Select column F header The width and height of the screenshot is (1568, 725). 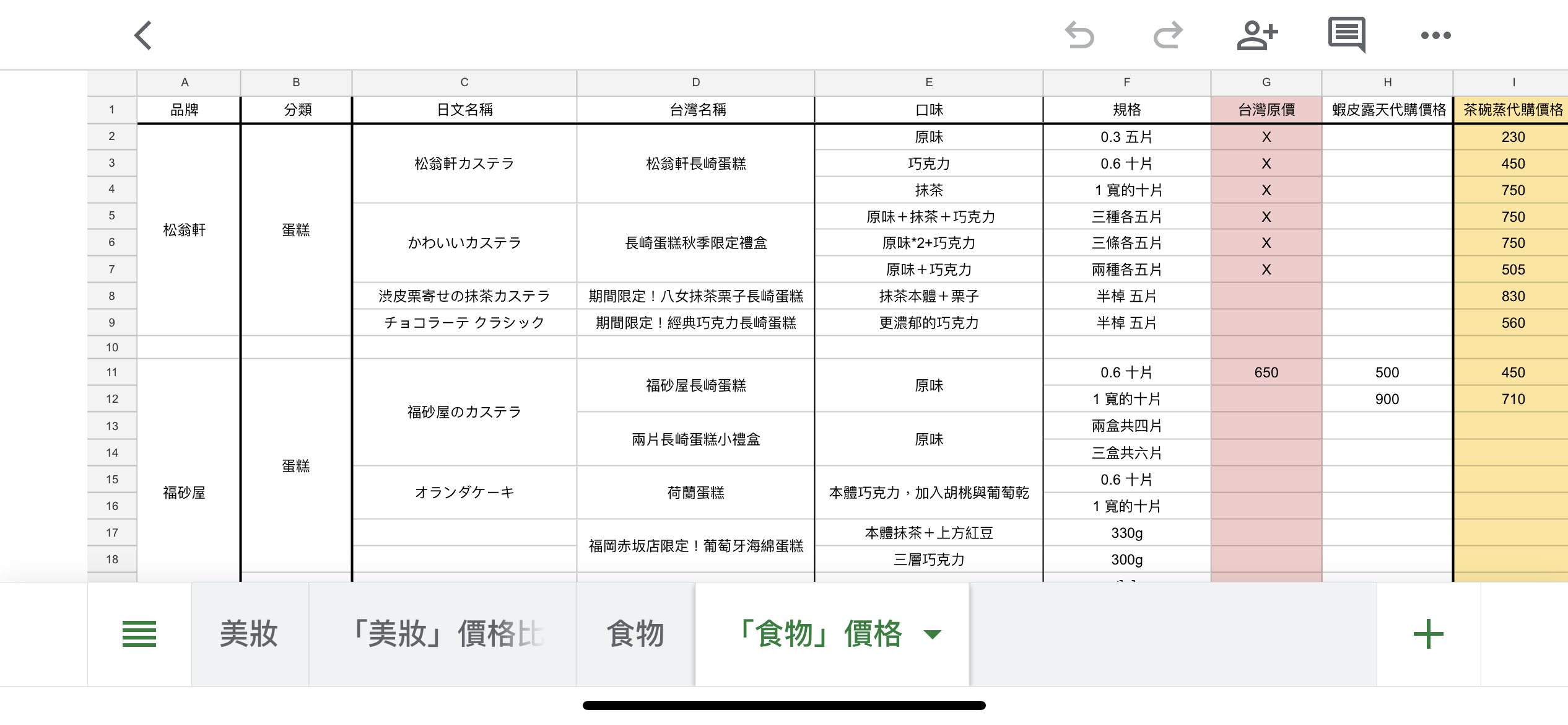point(1127,82)
